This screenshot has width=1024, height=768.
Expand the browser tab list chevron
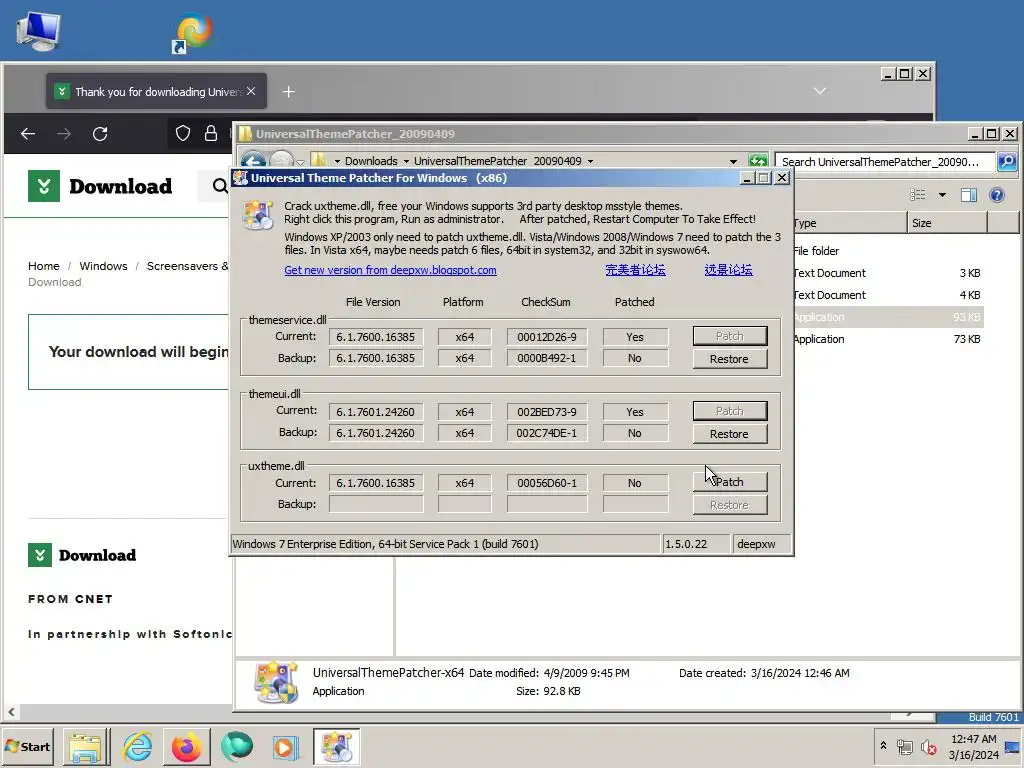[x=820, y=91]
